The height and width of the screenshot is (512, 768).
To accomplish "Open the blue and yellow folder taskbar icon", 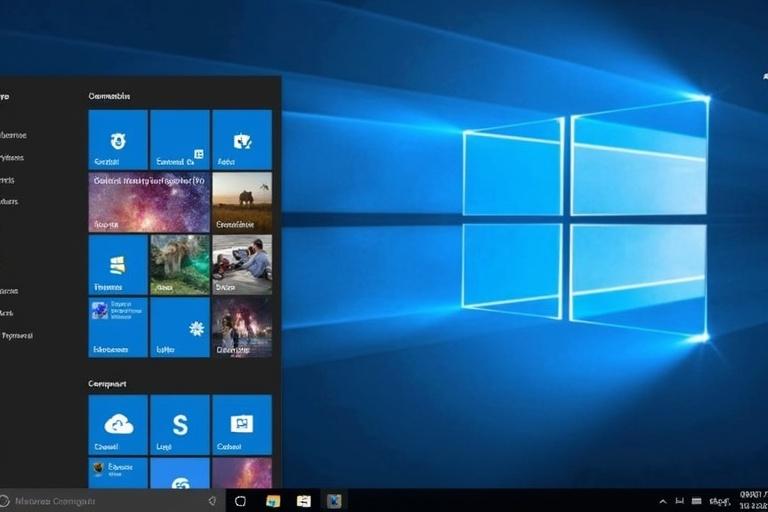I will click(273, 501).
